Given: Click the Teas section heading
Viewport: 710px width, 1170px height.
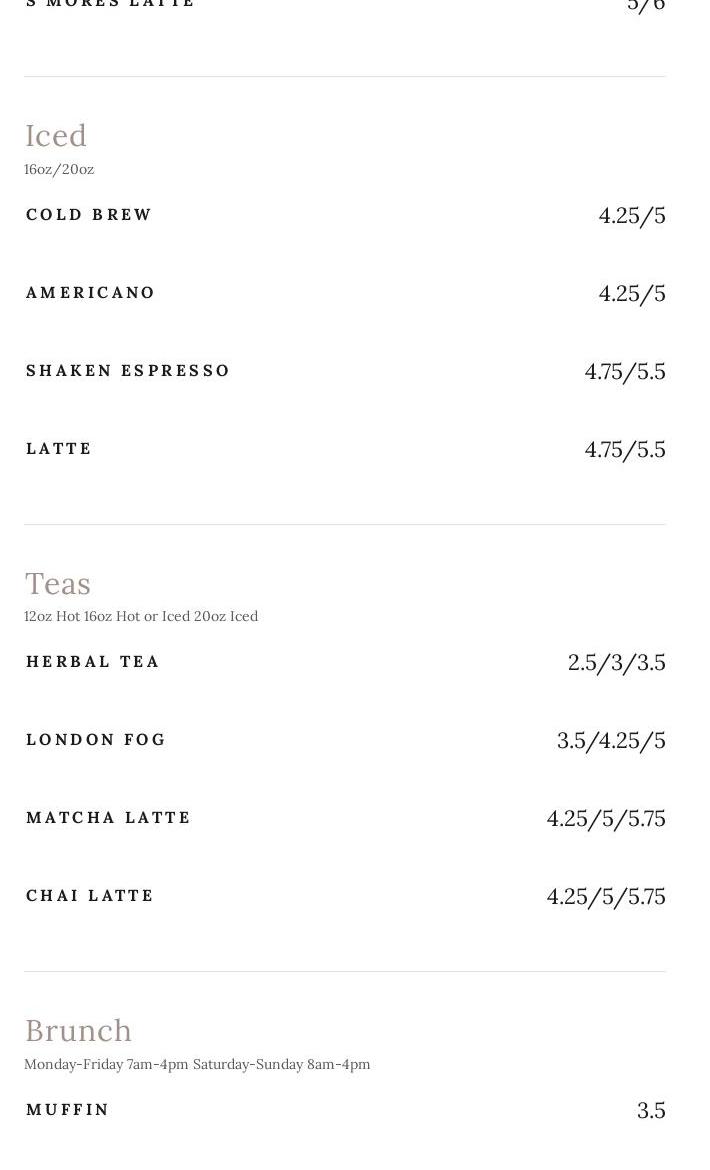Looking at the screenshot, I should coord(57,584).
